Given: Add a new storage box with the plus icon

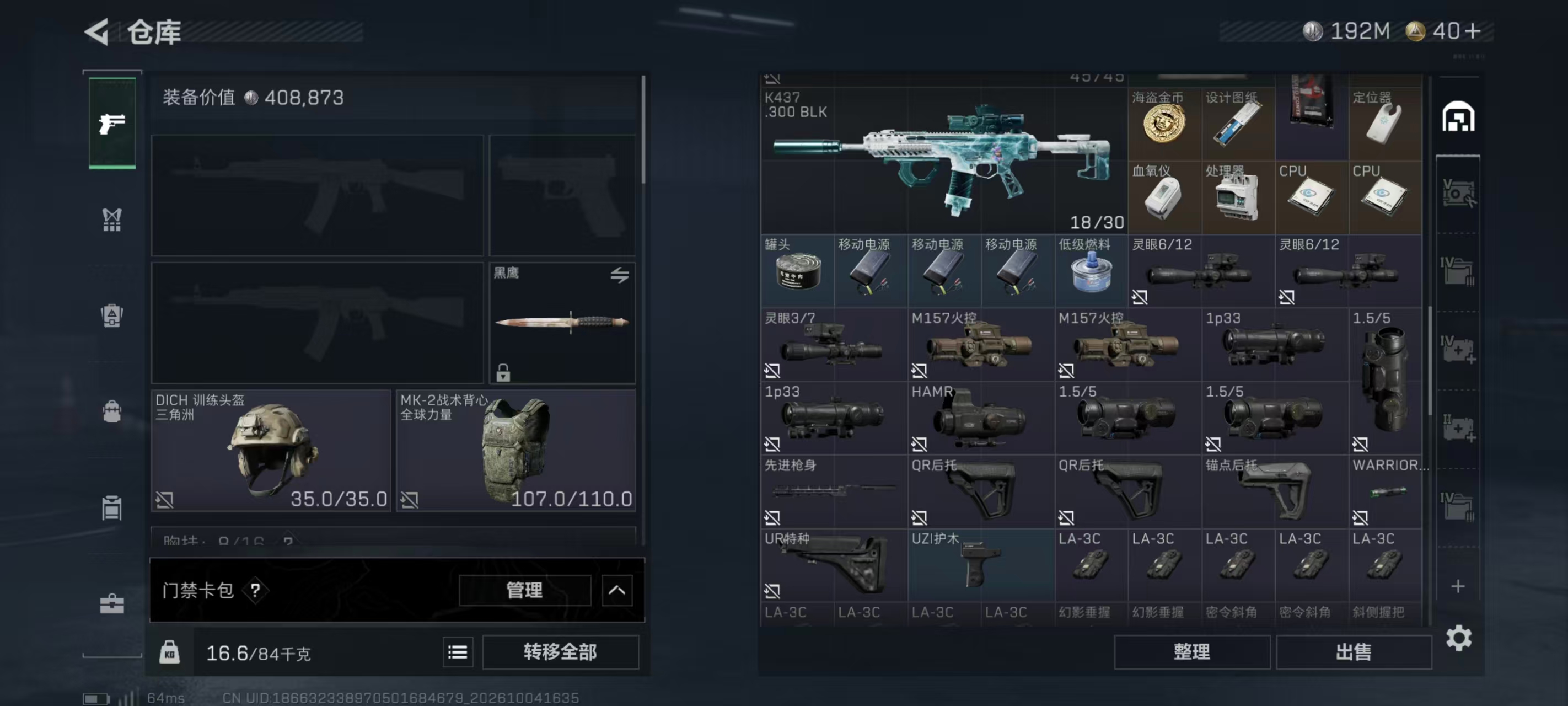Looking at the screenshot, I should 1458,586.
